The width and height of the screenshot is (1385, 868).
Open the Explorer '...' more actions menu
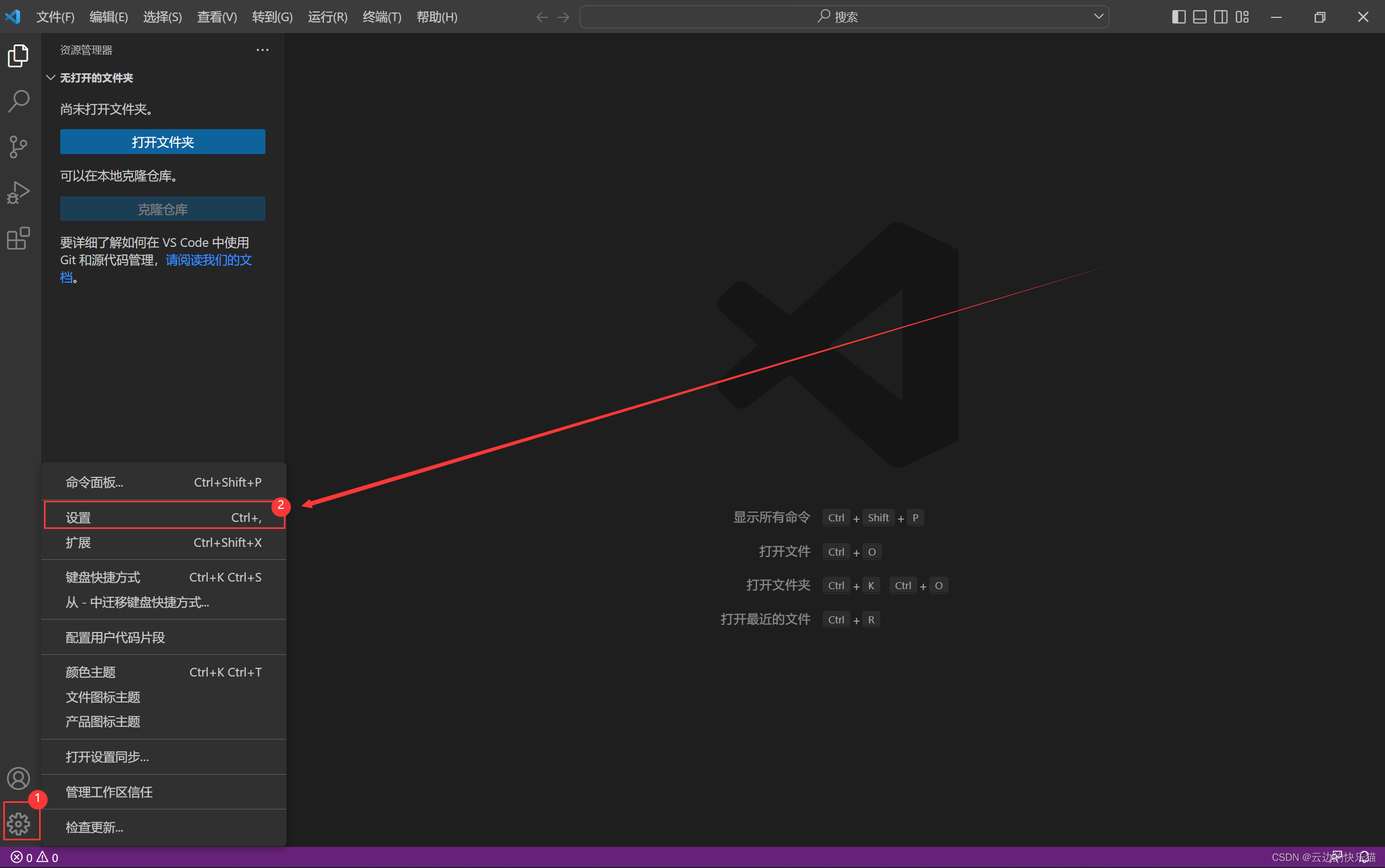(263, 50)
